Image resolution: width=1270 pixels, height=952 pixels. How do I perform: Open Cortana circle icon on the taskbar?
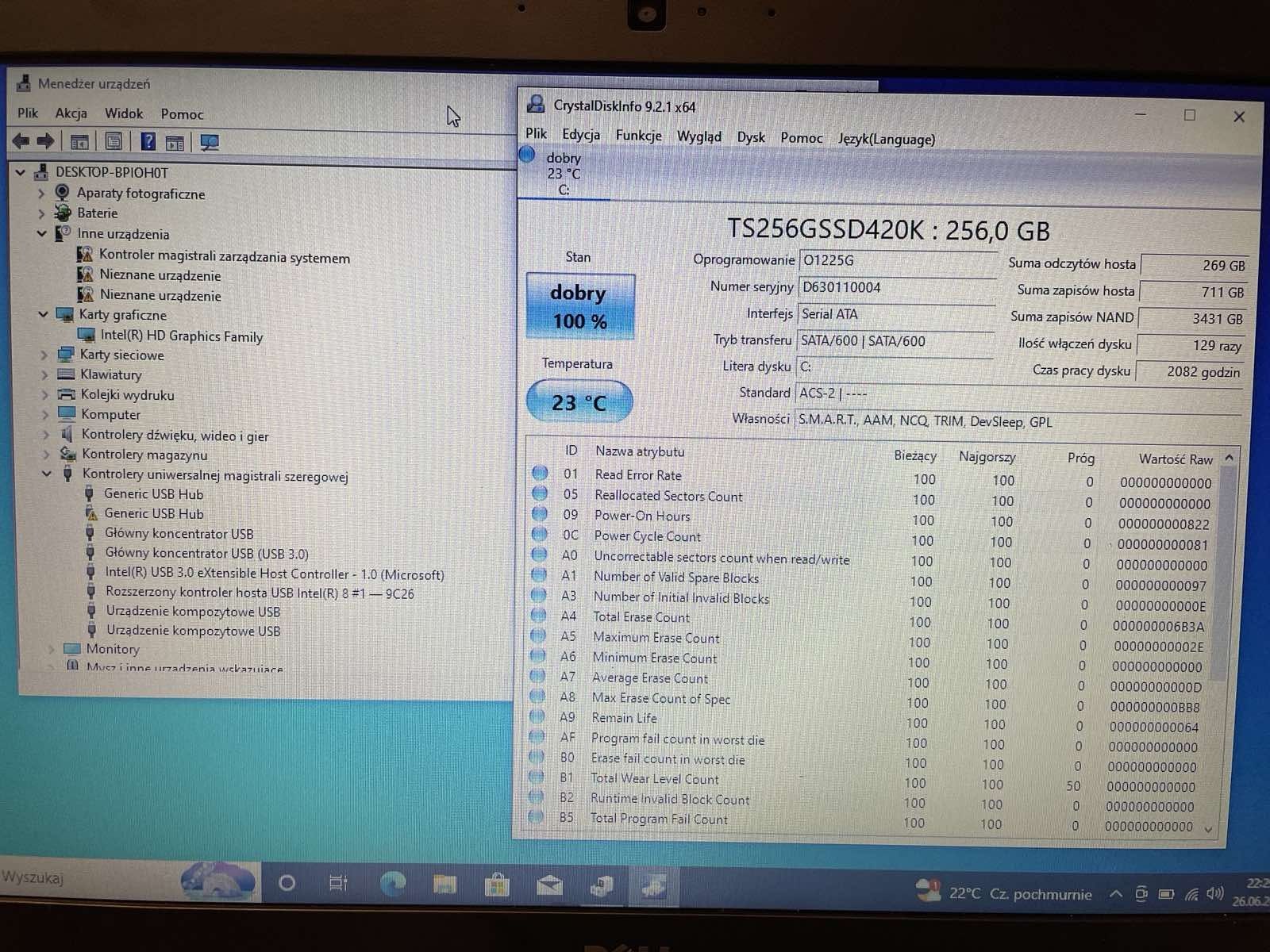coord(287,882)
